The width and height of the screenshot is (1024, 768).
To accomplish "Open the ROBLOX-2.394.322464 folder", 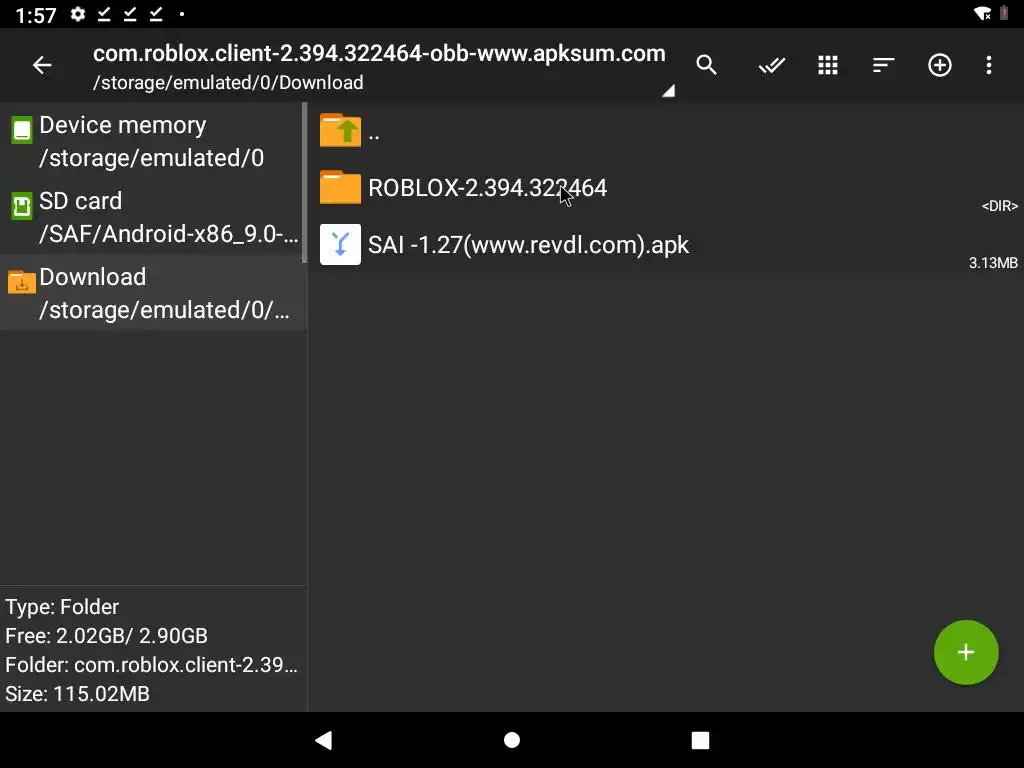I will pyautogui.click(x=665, y=187).
